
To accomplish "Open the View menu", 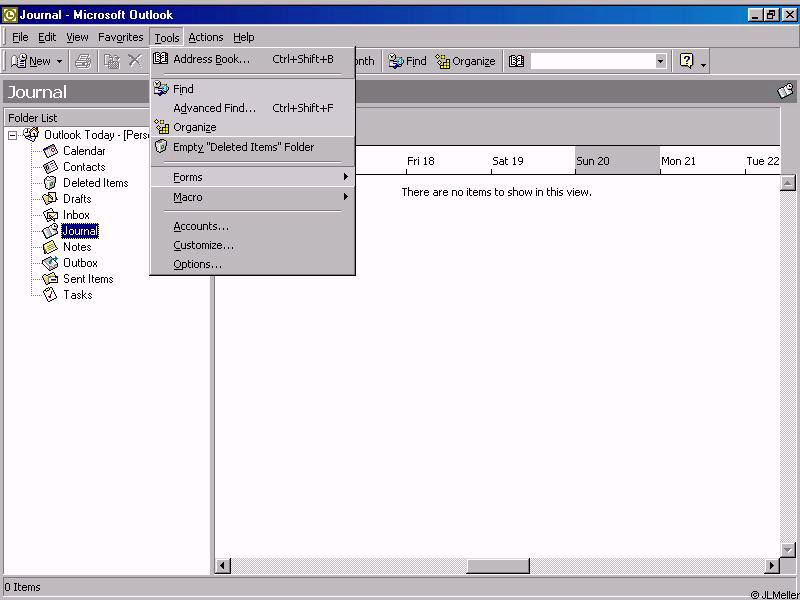I will tap(77, 37).
